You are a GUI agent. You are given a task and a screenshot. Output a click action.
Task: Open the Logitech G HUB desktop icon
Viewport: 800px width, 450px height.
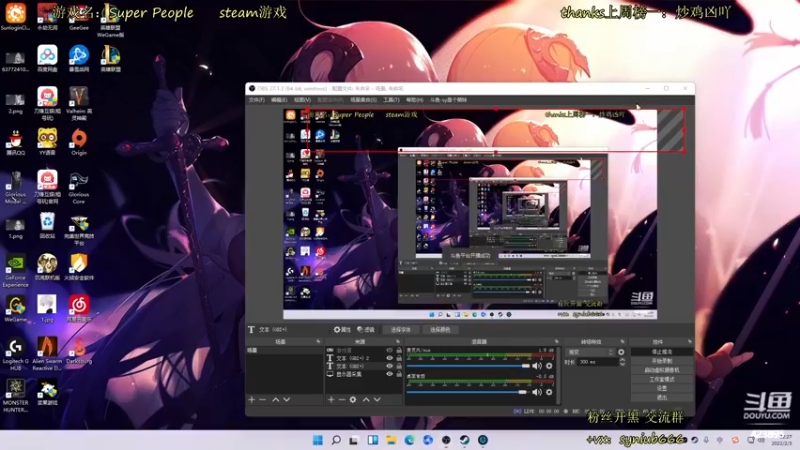coord(15,353)
